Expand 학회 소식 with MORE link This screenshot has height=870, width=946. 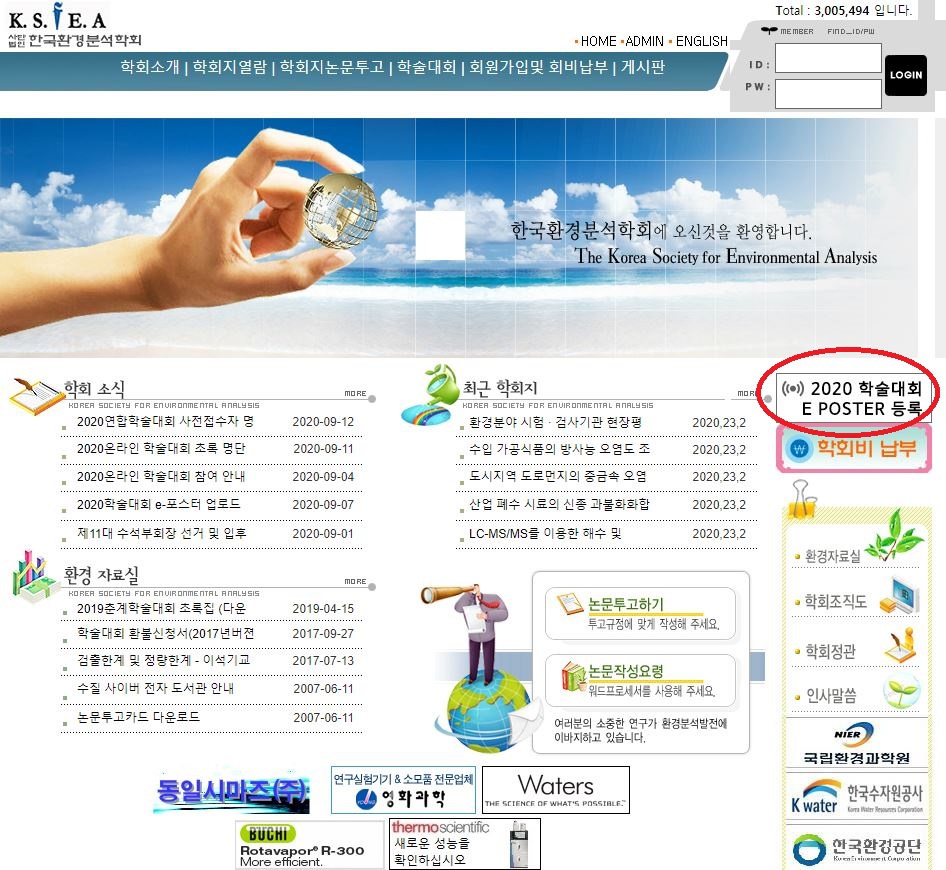pos(355,393)
